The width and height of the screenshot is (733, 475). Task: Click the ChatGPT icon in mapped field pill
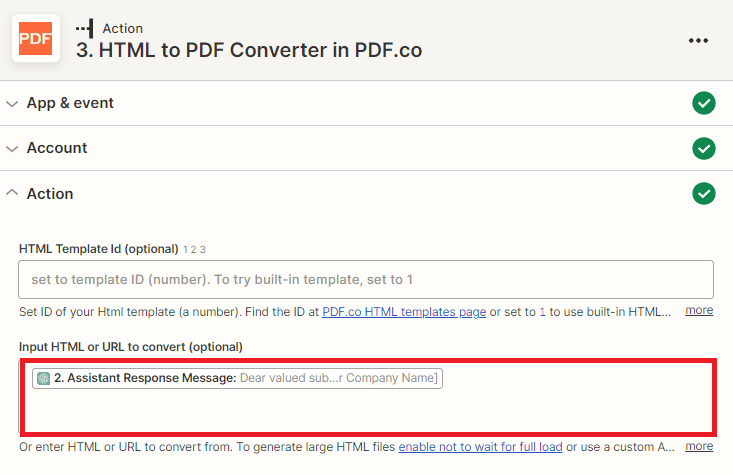coord(44,378)
